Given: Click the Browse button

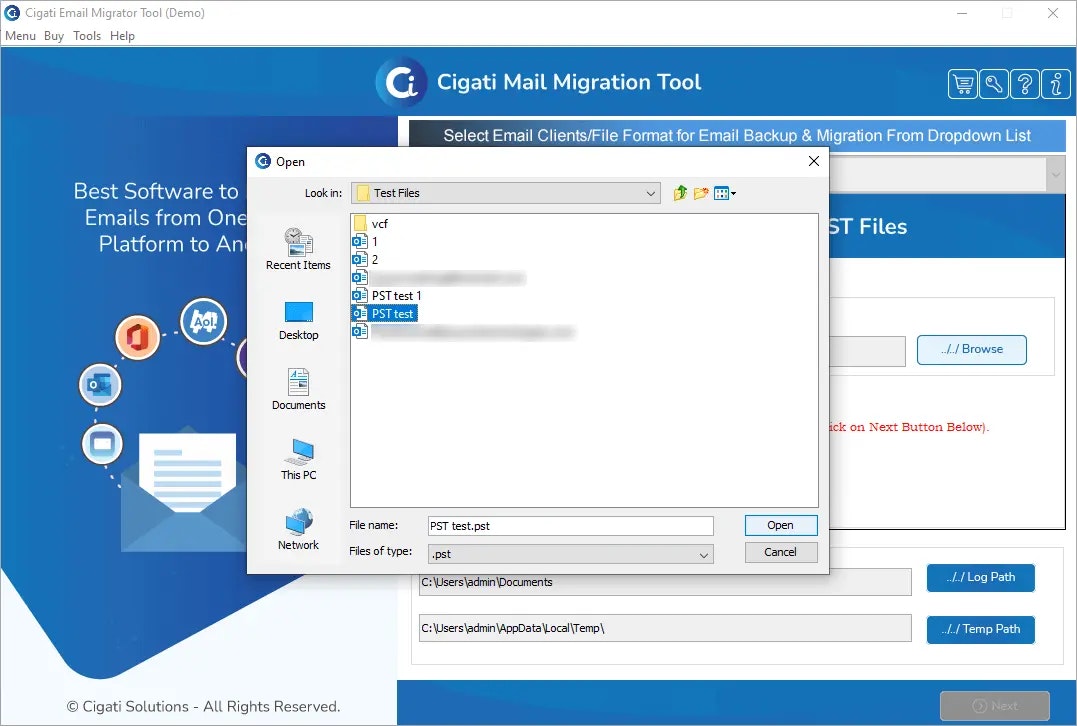Looking at the screenshot, I should [x=971, y=350].
